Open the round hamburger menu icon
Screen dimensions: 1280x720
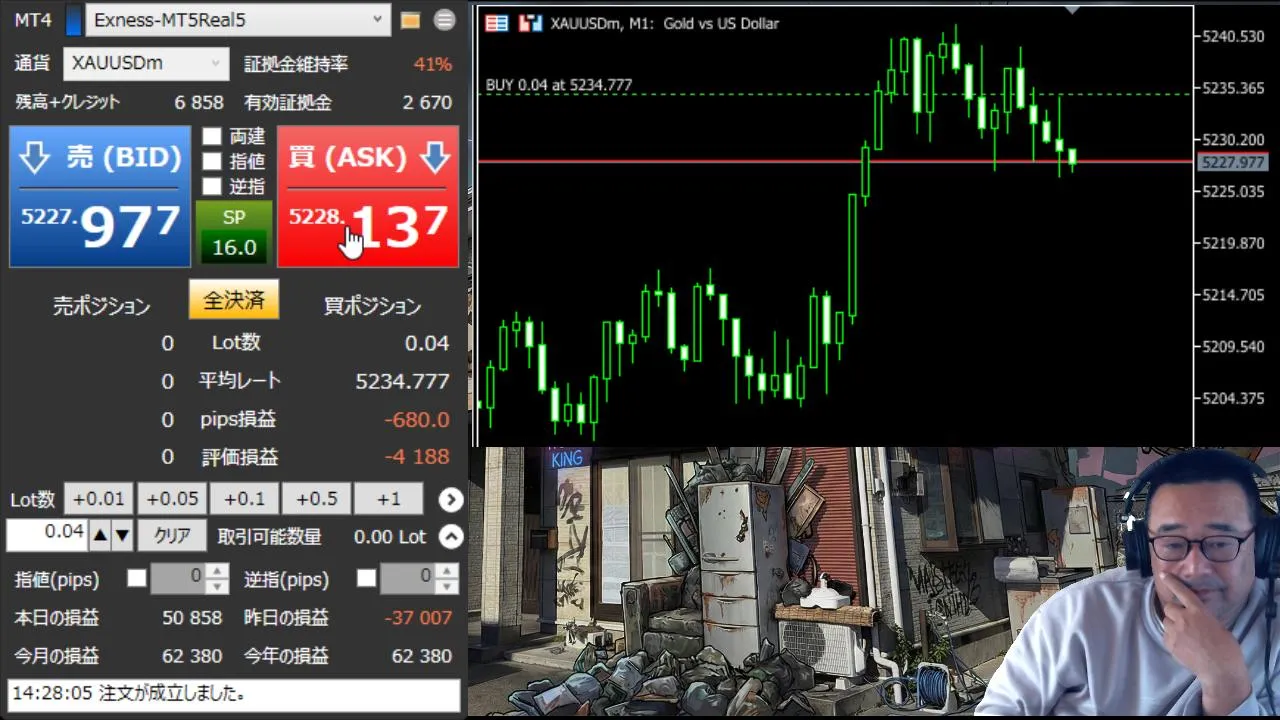pyautogui.click(x=445, y=20)
